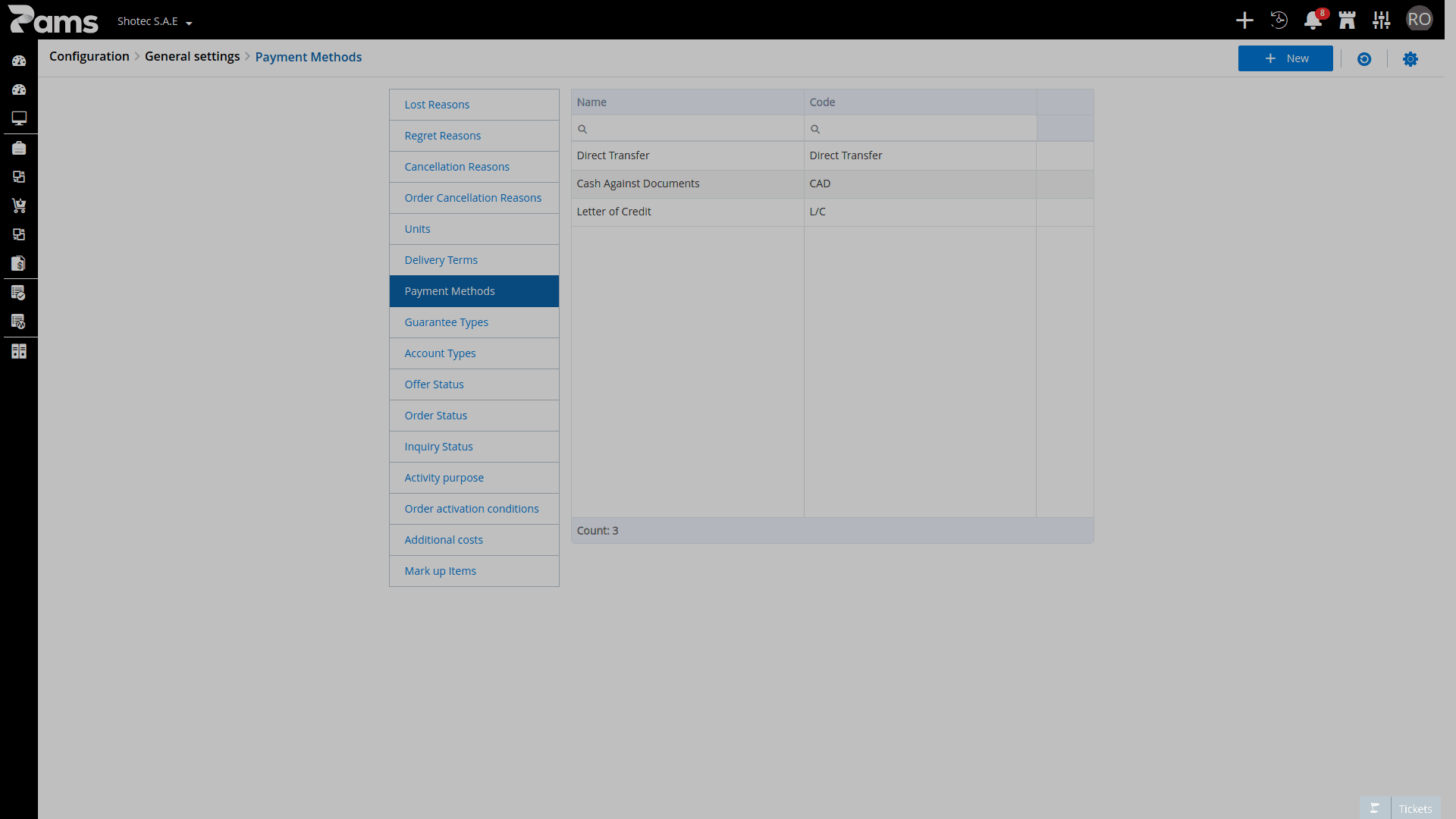Open the gauge icon directly above the monitor icon
The height and width of the screenshot is (819, 1456).
pos(19,89)
